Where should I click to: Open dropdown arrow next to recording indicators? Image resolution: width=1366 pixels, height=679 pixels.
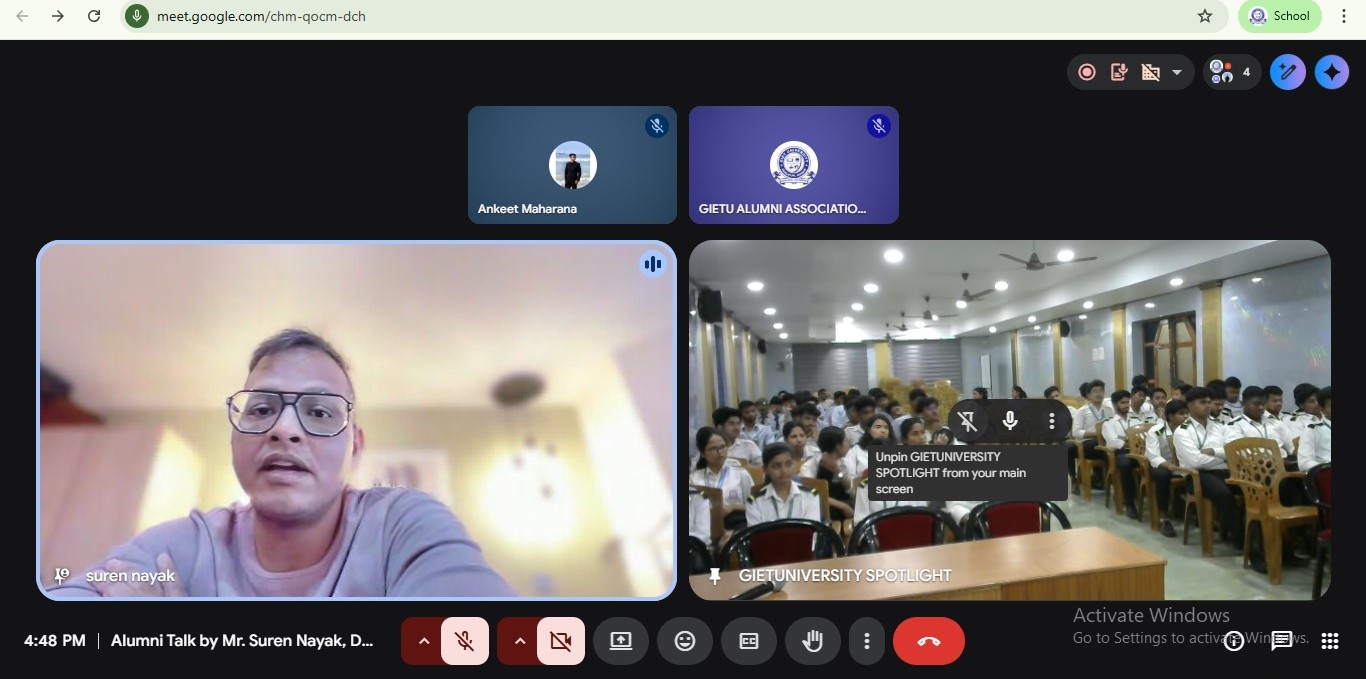point(1177,72)
